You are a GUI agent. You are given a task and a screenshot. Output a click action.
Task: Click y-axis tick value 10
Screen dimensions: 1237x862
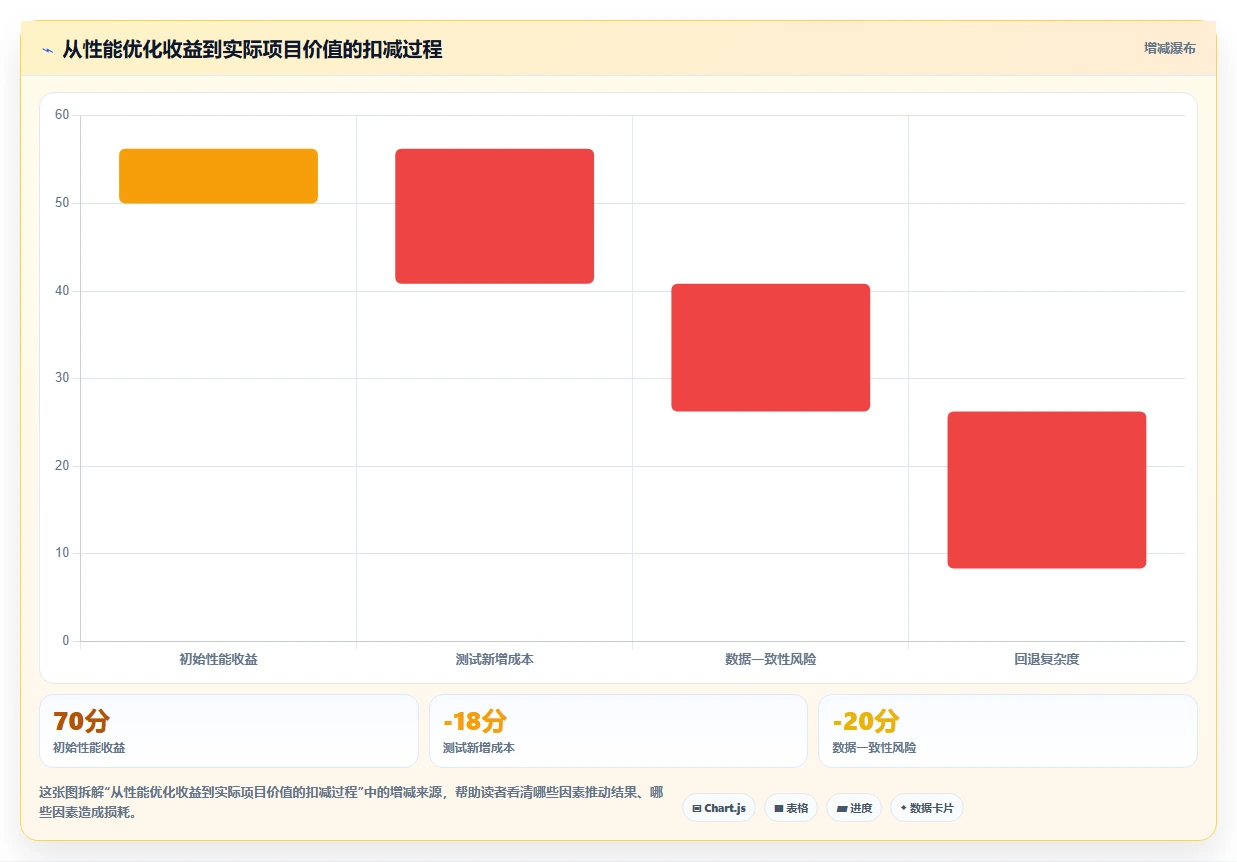coord(62,553)
